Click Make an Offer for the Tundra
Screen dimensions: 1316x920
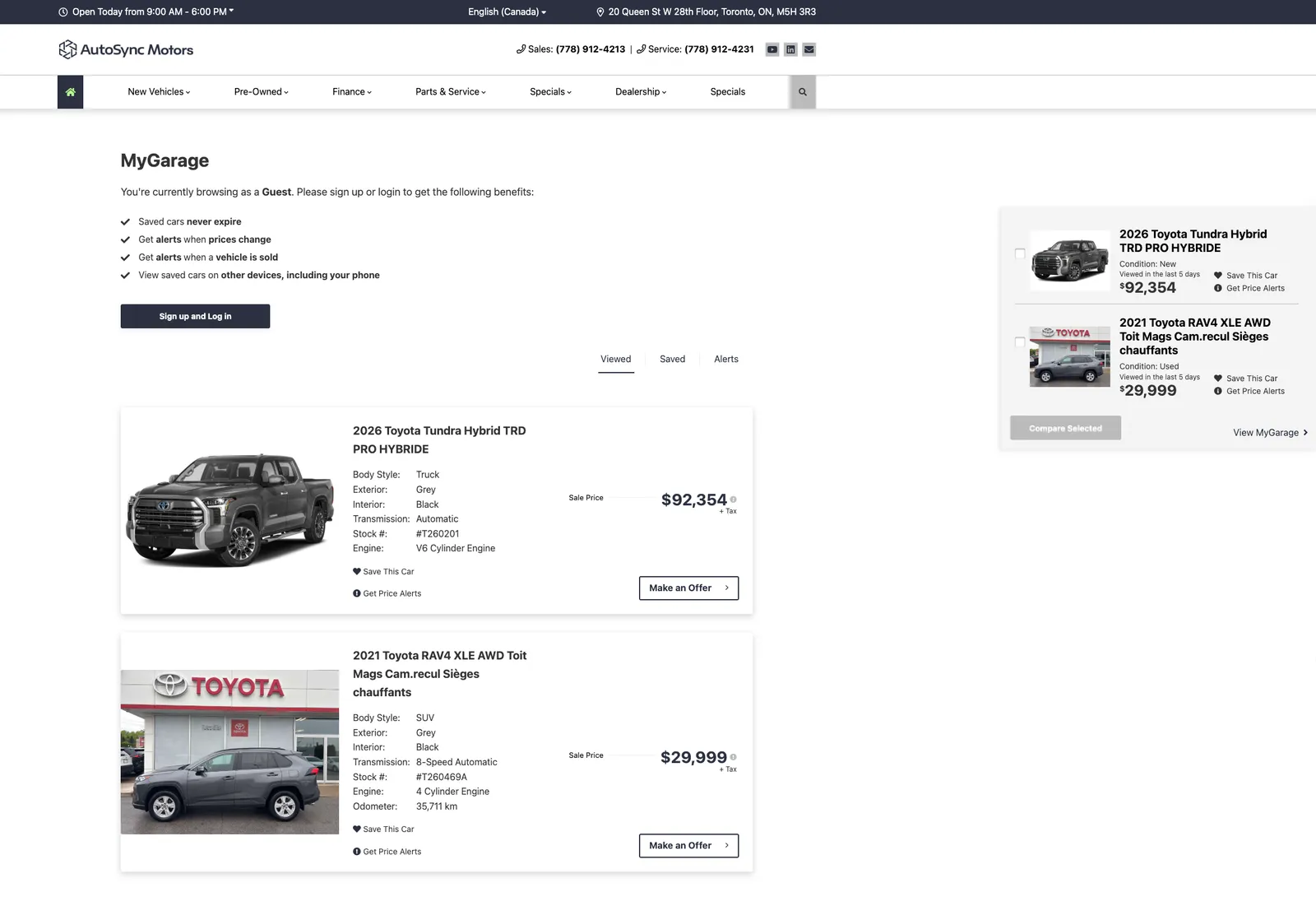click(688, 588)
